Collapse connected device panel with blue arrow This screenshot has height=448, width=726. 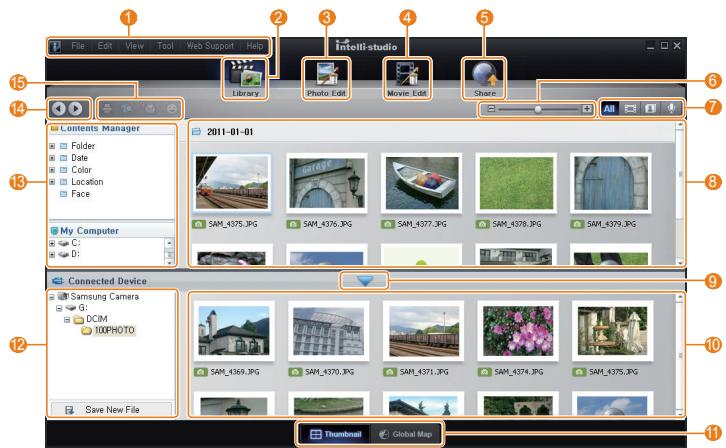coord(365,281)
